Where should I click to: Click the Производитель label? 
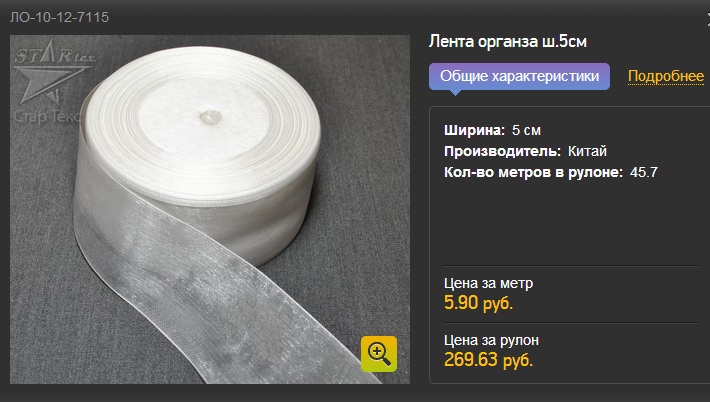(502, 151)
